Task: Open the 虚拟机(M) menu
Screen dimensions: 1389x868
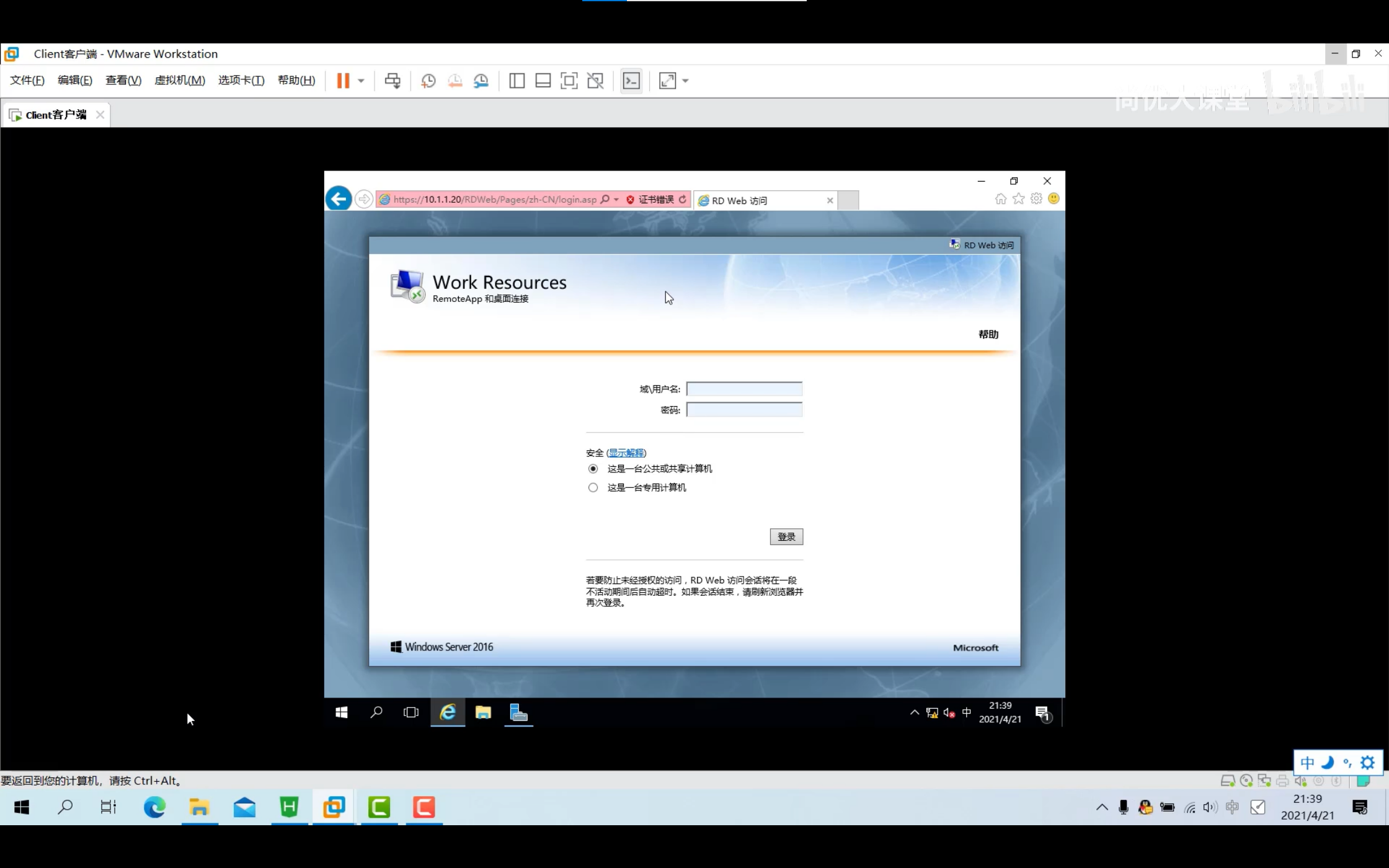Action: pyautogui.click(x=179, y=80)
